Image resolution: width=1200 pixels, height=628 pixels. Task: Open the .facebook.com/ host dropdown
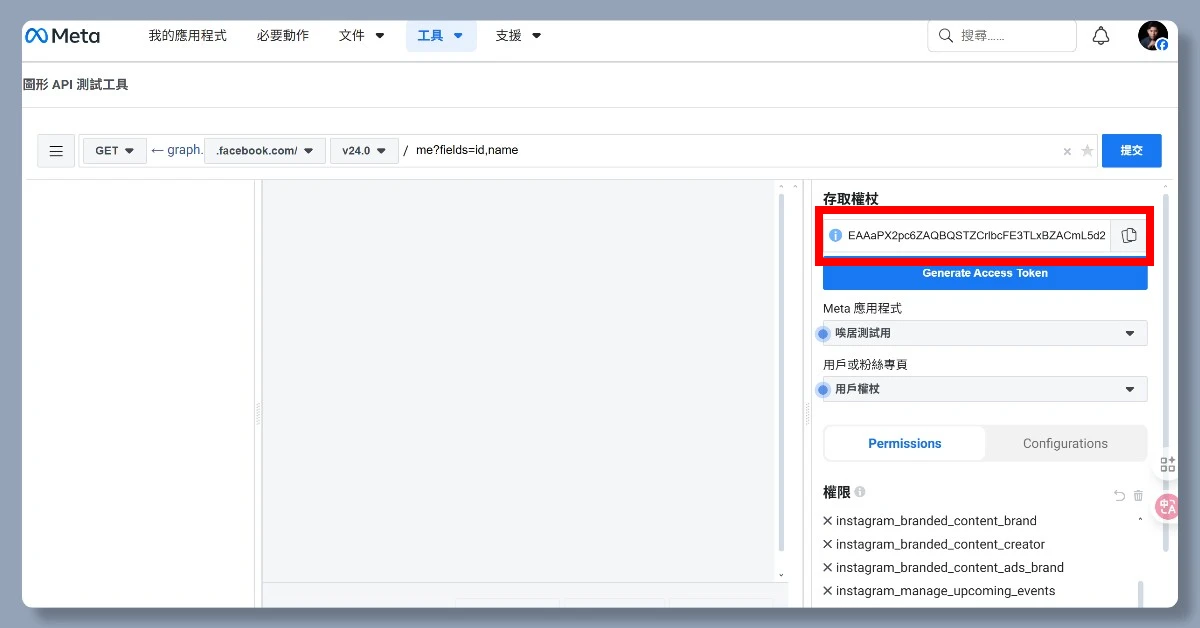[x=265, y=151]
